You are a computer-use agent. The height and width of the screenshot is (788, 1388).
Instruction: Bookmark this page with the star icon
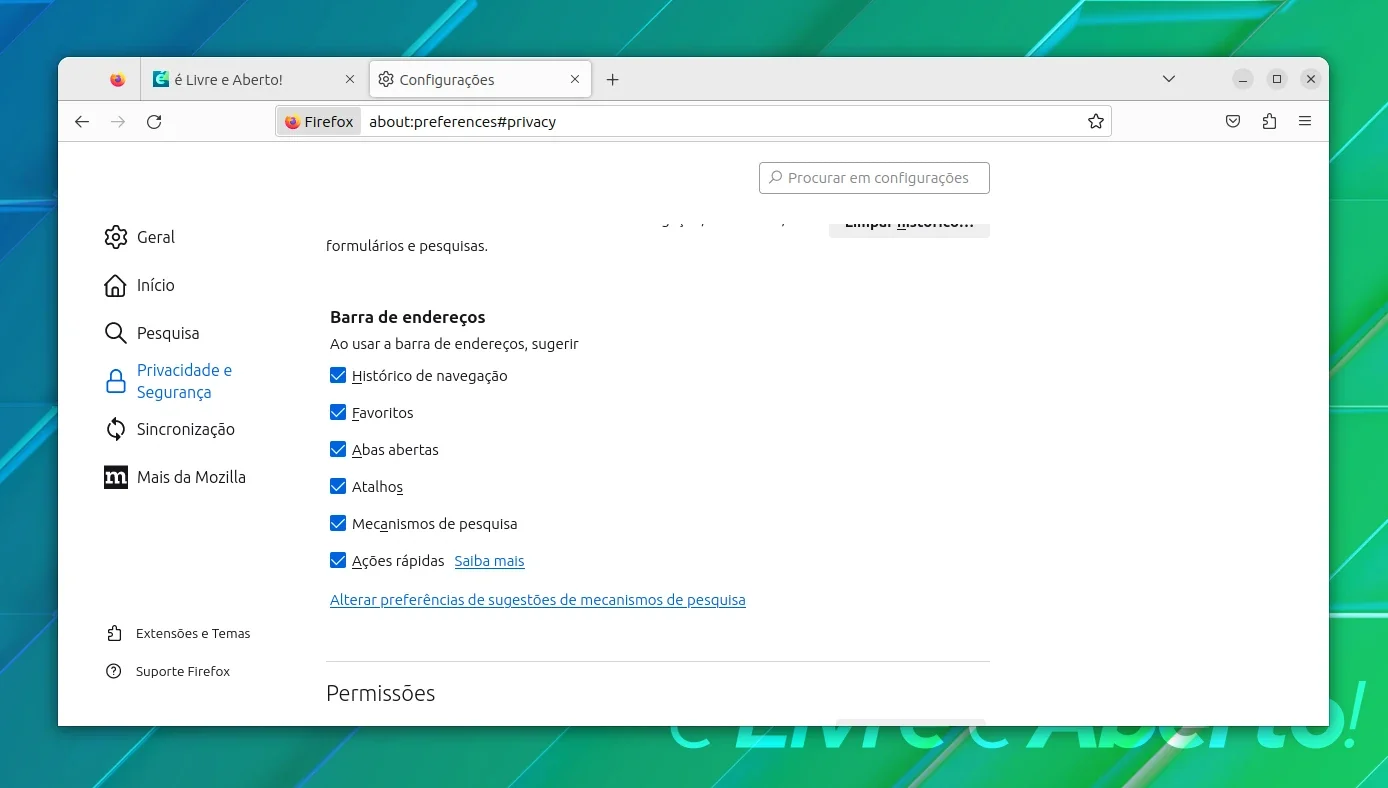coord(1096,122)
